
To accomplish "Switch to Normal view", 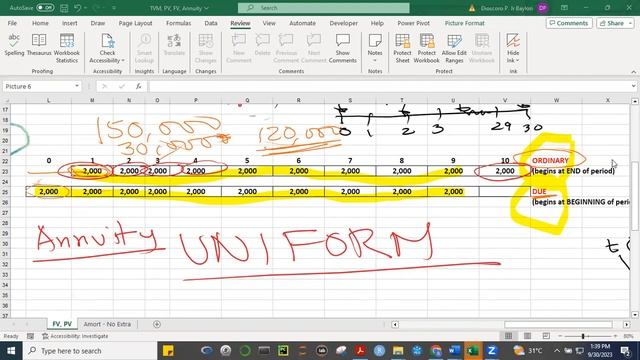I will tap(509, 336).
